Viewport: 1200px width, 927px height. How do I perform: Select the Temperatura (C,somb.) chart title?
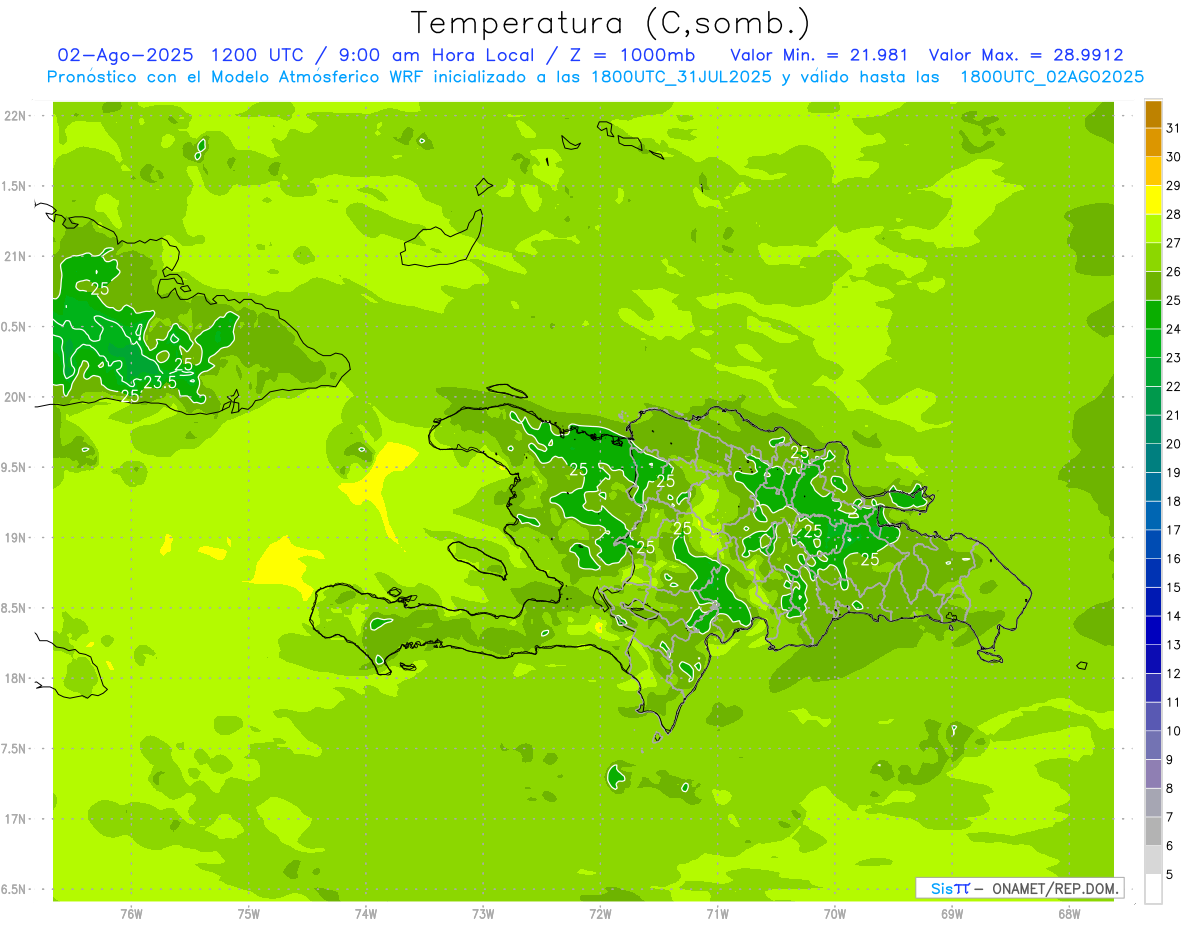tap(610, 23)
